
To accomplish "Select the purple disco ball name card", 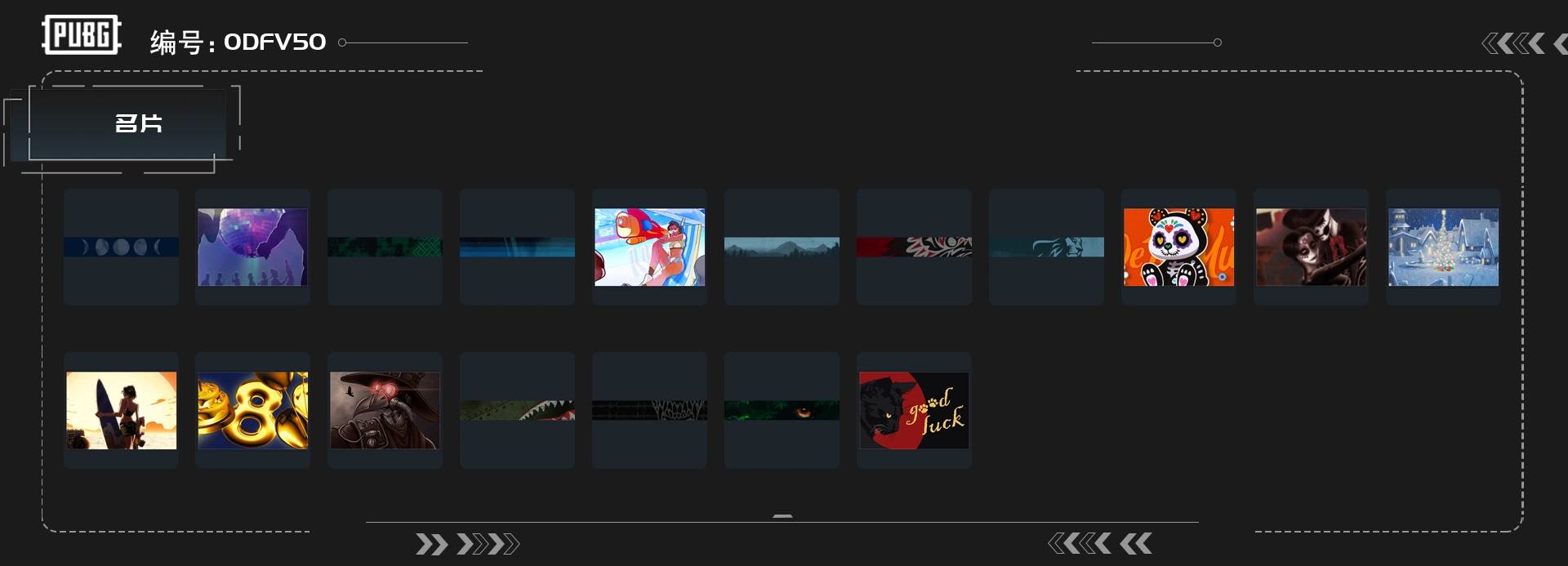I will (253, 247).
